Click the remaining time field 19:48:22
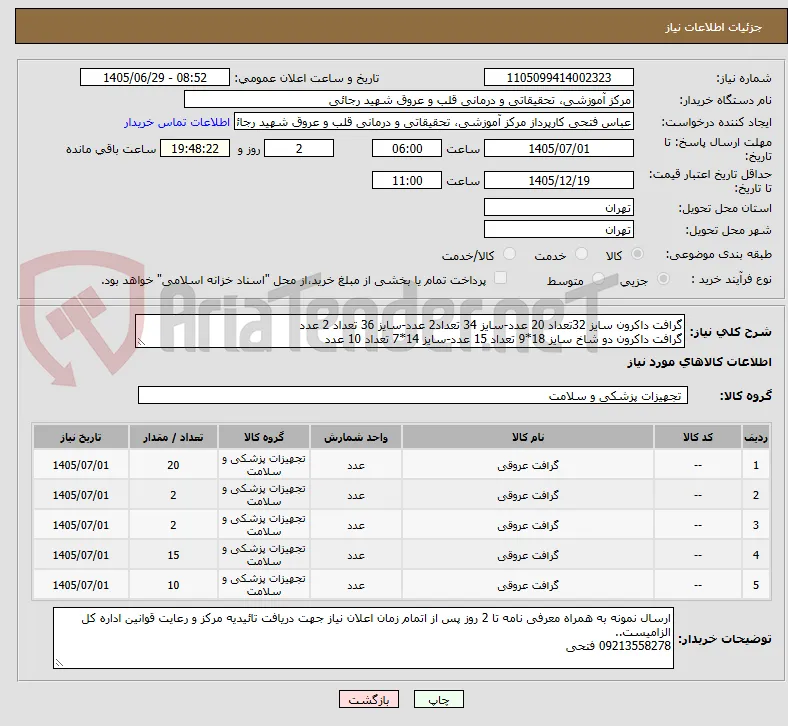The height and width of the screenshot is (726, 788). tap(195, 149)
